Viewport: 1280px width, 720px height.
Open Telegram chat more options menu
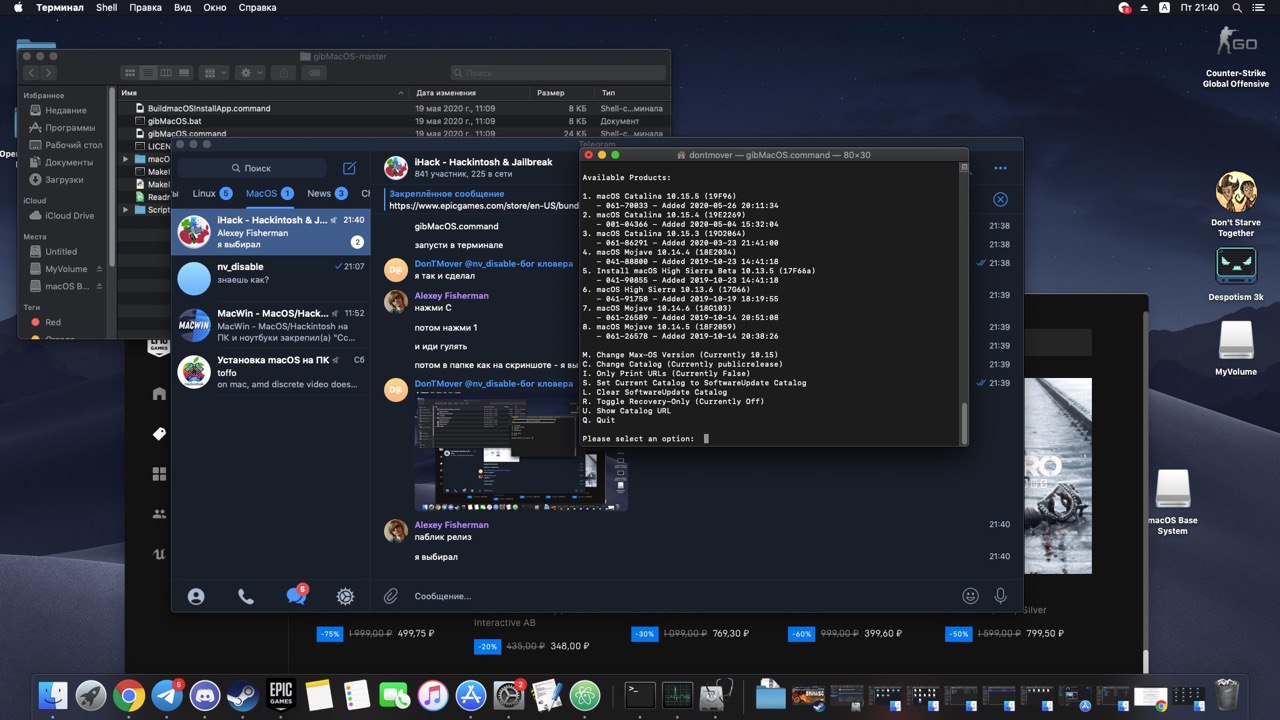point(1000,168)
